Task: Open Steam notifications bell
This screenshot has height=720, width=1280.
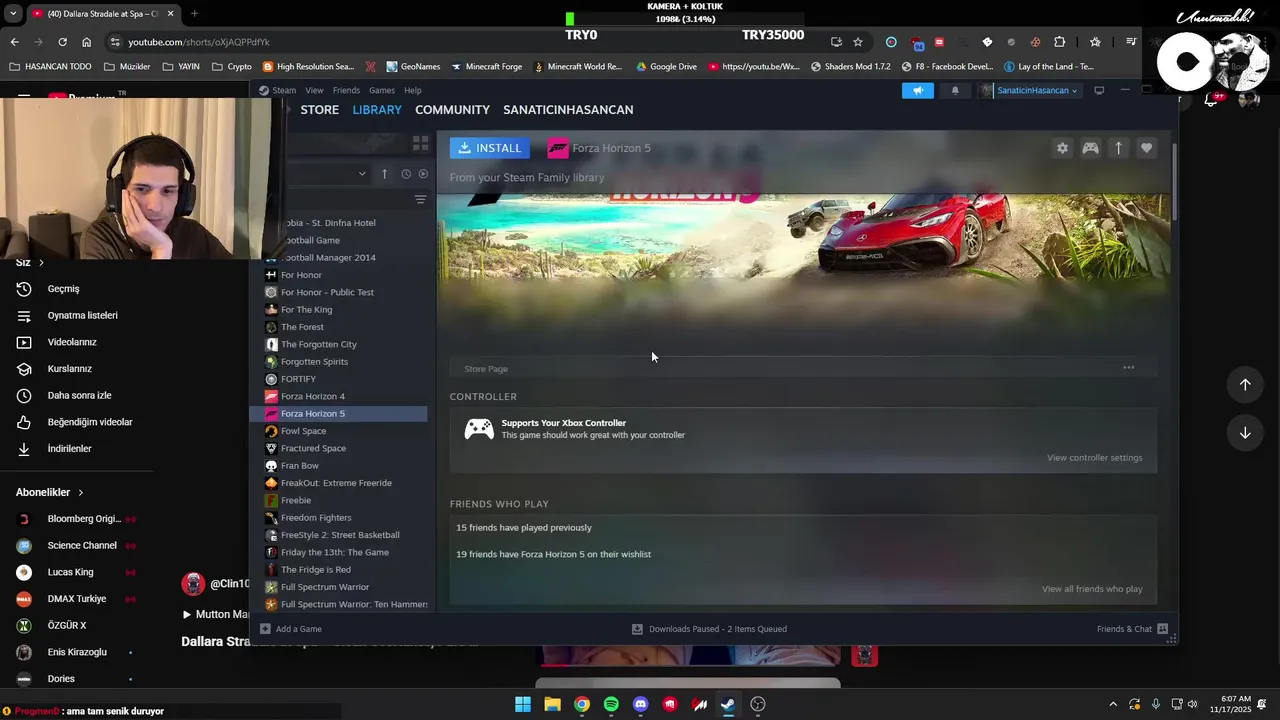Action: 954,90
